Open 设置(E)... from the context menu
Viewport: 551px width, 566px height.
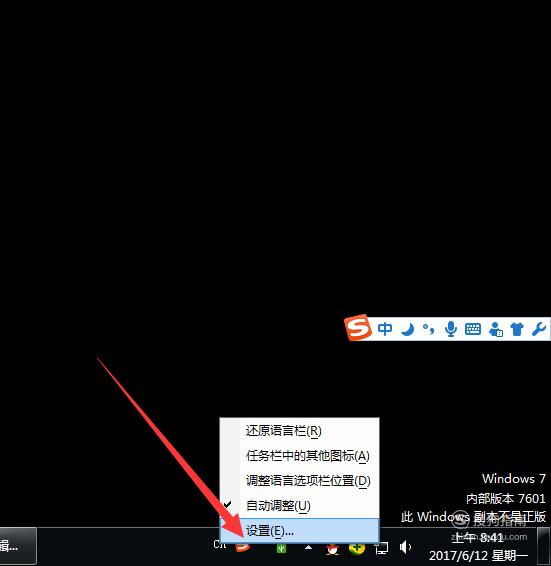point(299,531)
